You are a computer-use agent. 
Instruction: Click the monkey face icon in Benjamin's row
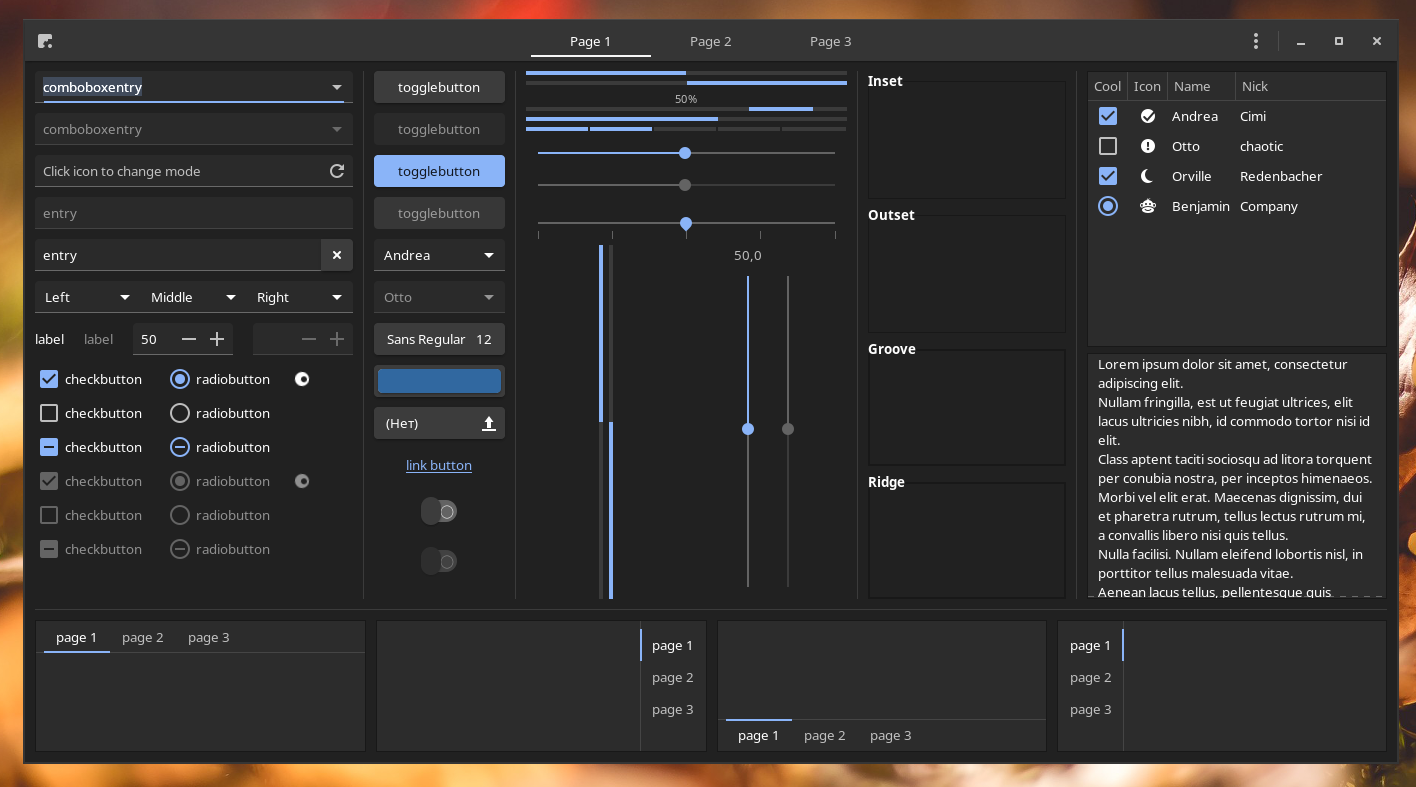point(1147,206)
